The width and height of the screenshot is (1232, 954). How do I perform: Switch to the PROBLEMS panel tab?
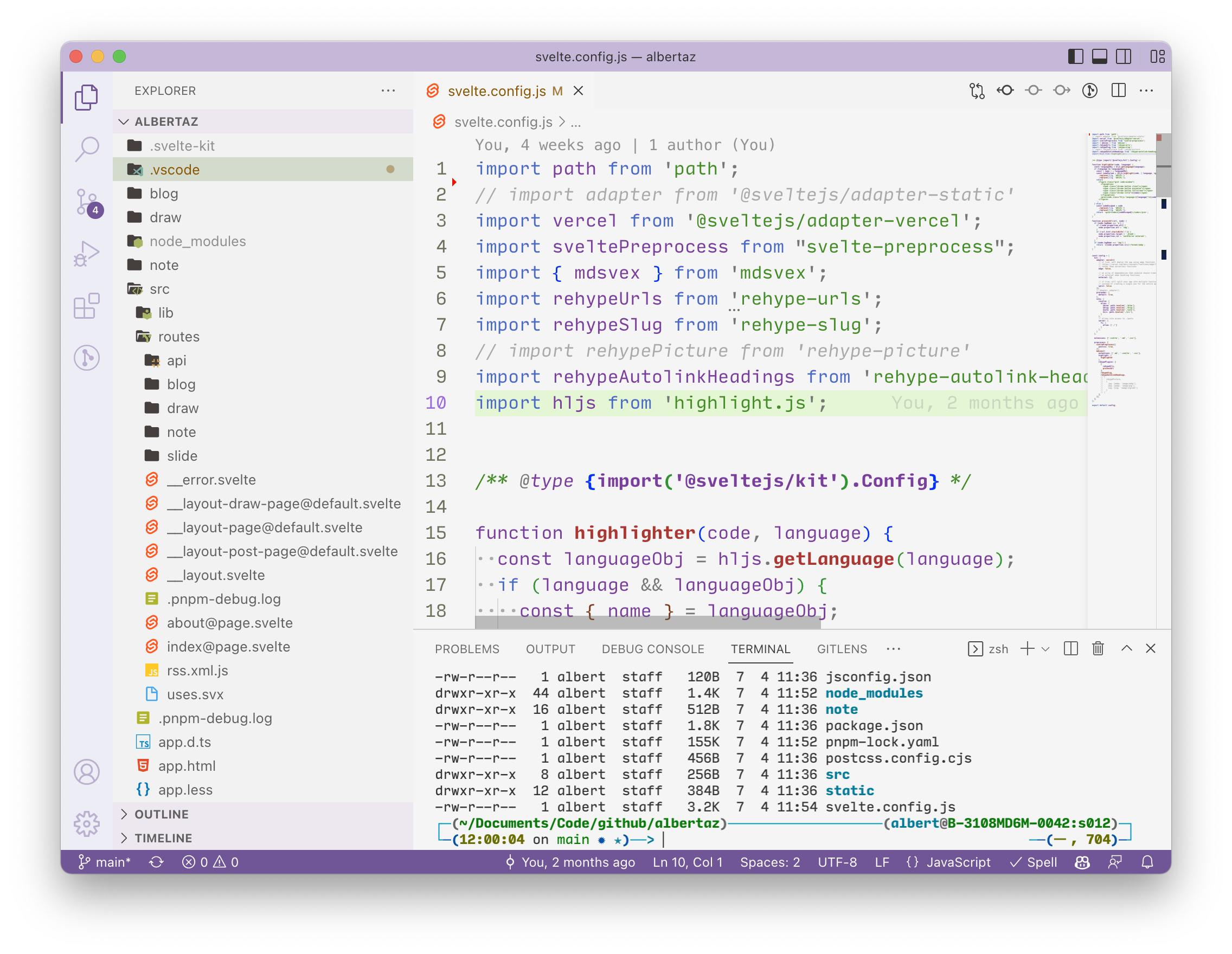pos(466,649)
